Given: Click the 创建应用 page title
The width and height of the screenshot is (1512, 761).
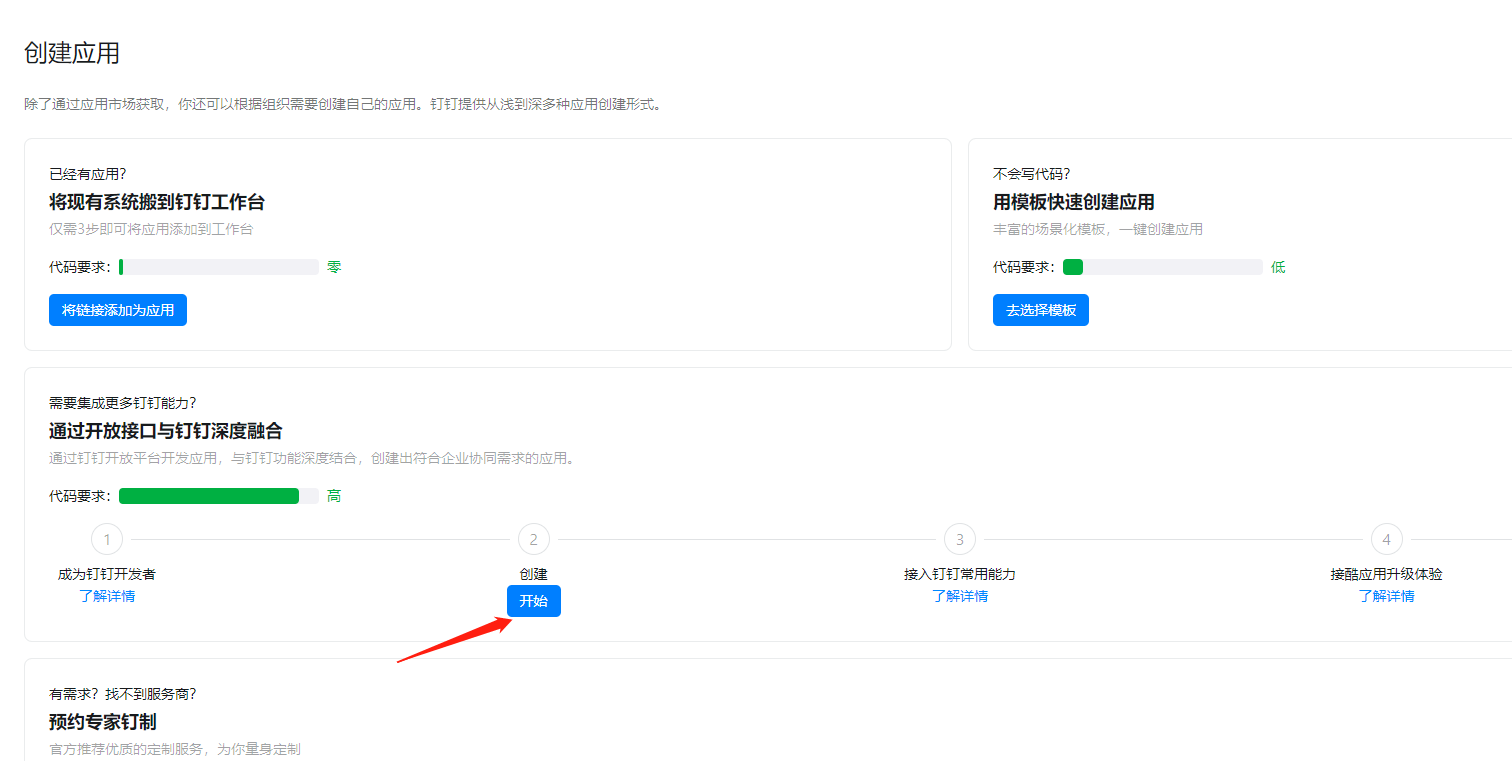Looking at the screenshot, I should pyautogui.click(x=72, y=53).
